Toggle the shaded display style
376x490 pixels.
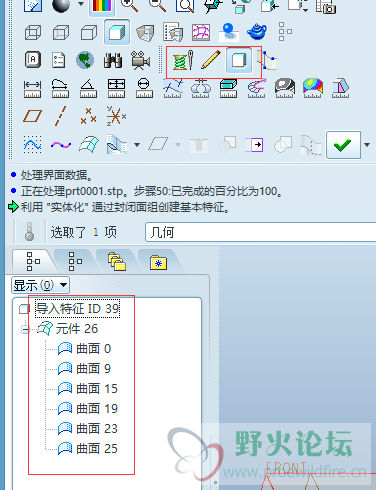pyautogui.click(x=117, y=32)
